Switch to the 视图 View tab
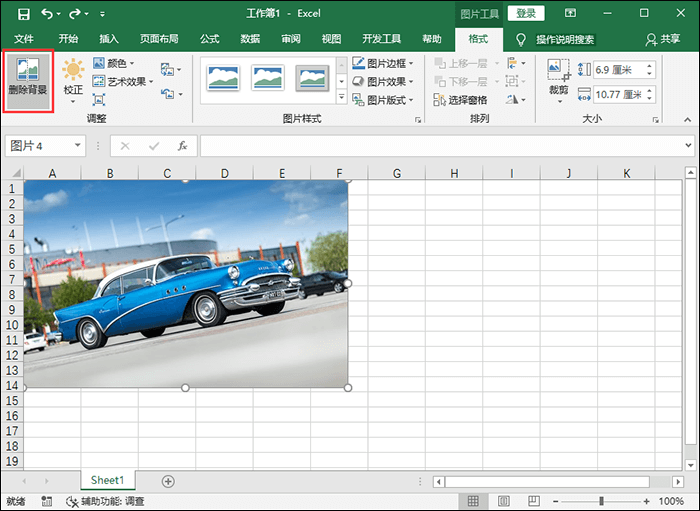The height and width of the screenshot is (511, 700). 331,39
